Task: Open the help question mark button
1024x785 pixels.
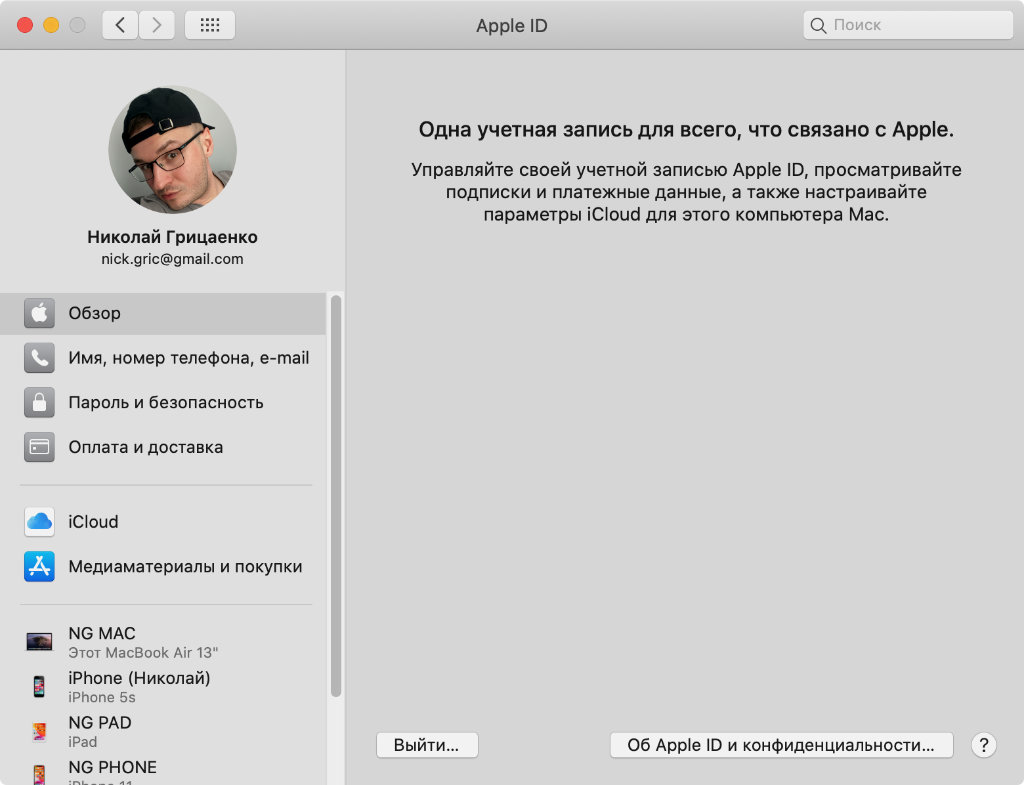Action: (x=984, y=745)
